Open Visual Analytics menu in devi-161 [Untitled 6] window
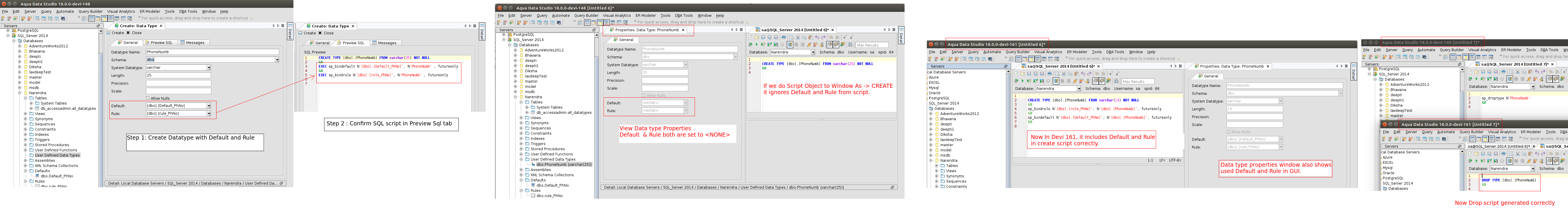The height and width of the screenshot is (223, 1568). pos(1048,52)
